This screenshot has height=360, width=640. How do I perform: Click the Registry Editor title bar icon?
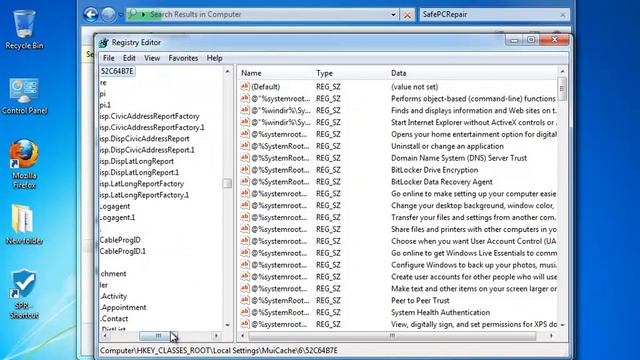(104, 42)
